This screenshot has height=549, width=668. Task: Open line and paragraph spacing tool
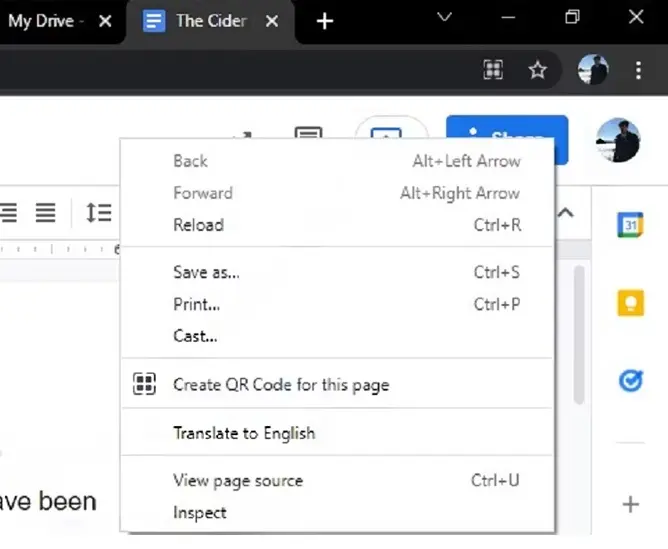(98, 212)
